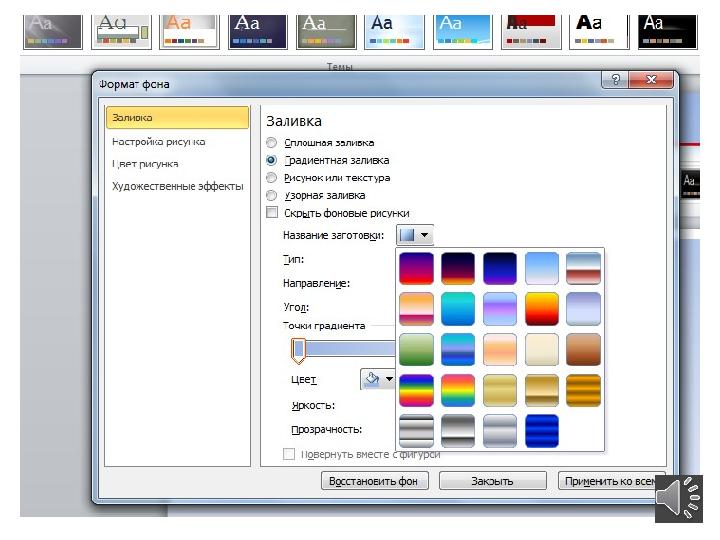The height and width of the screenshot is (540, 720).
Task: Open the 'Заливка' section in sidebar
Action: point(177,118)
